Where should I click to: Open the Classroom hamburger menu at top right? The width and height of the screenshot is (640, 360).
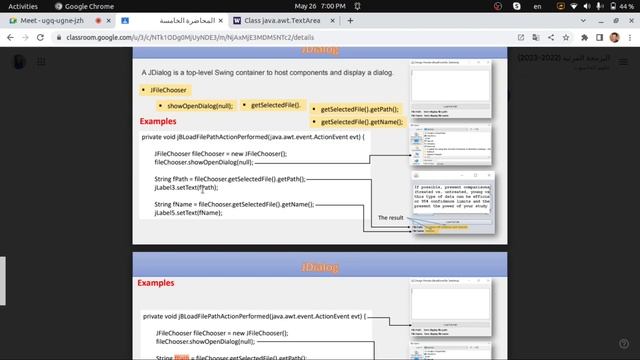pos(623,62)
